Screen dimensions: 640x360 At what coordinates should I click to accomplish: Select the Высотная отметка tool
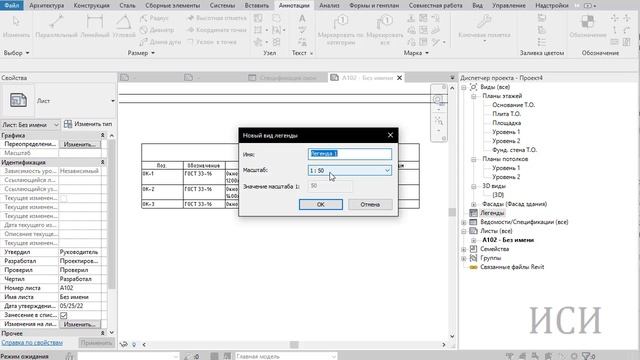coord(217,18)
